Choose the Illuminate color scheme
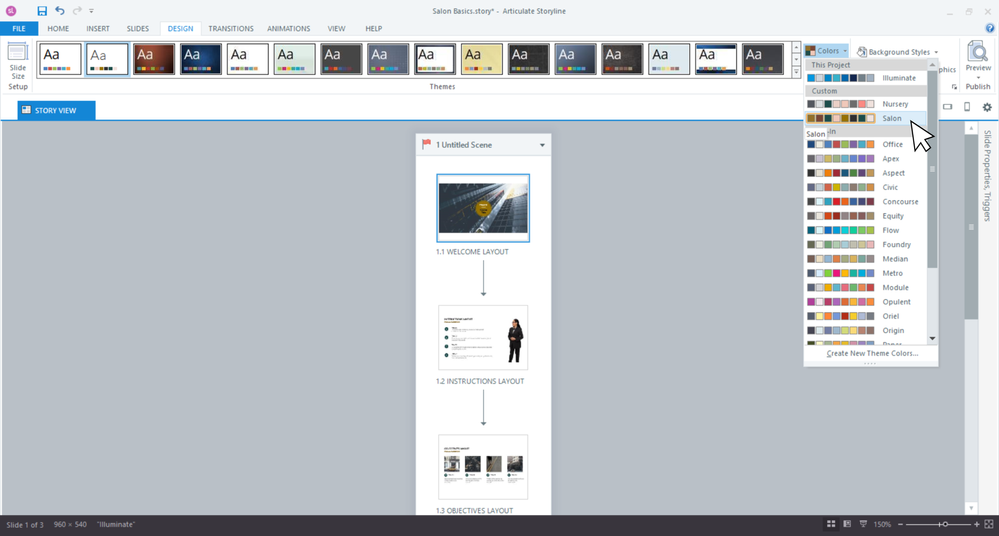Screen dimensions: 999x536 866,78
